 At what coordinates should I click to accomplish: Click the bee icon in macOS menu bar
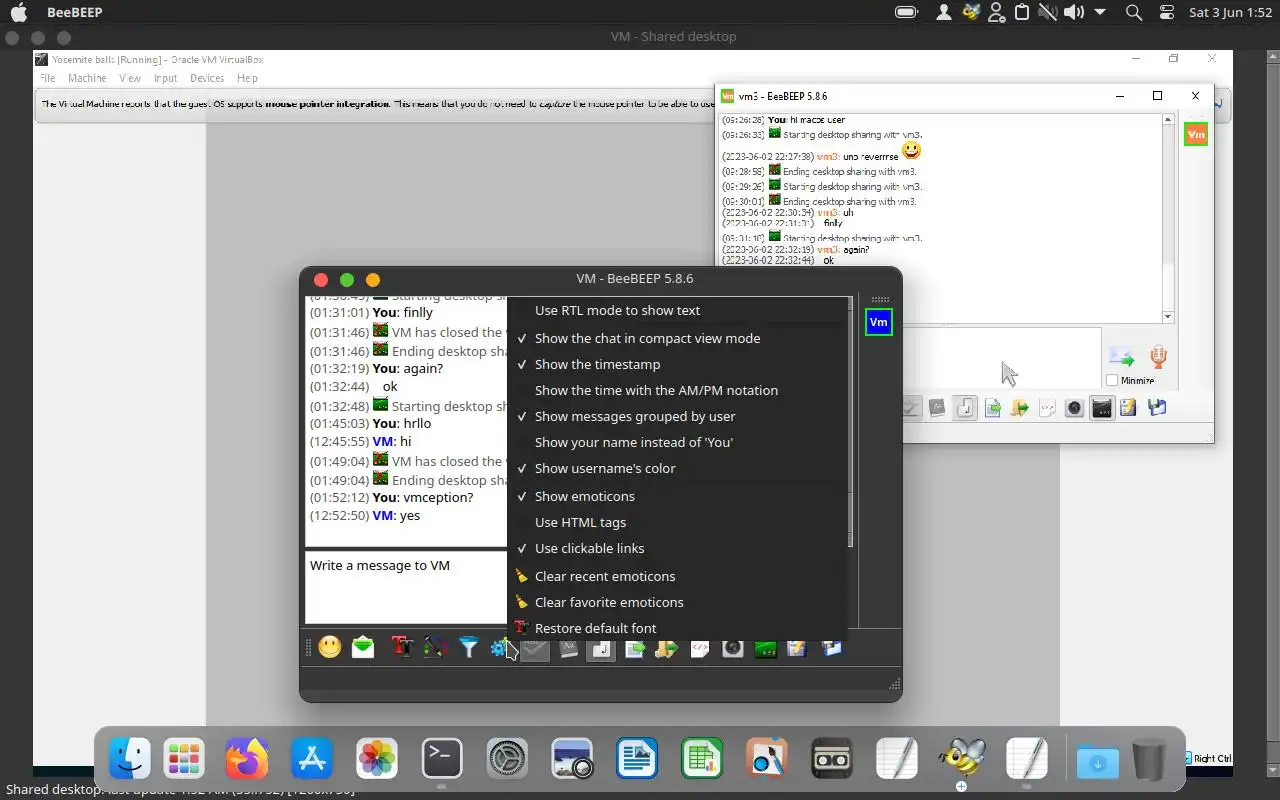pyautogui.click(x=970, y=13)
